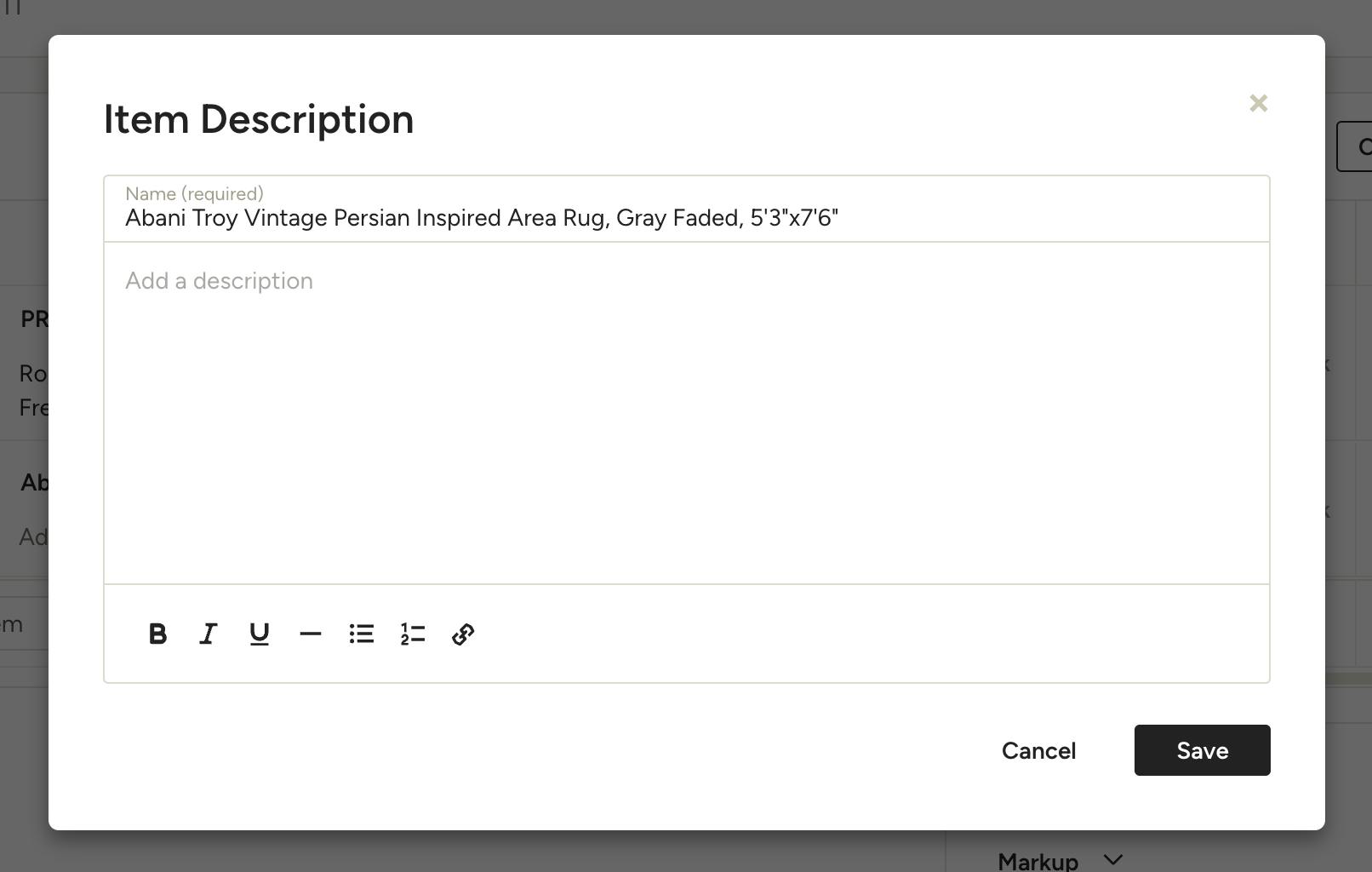Open search using the partially visible magnifier button

1363,146
